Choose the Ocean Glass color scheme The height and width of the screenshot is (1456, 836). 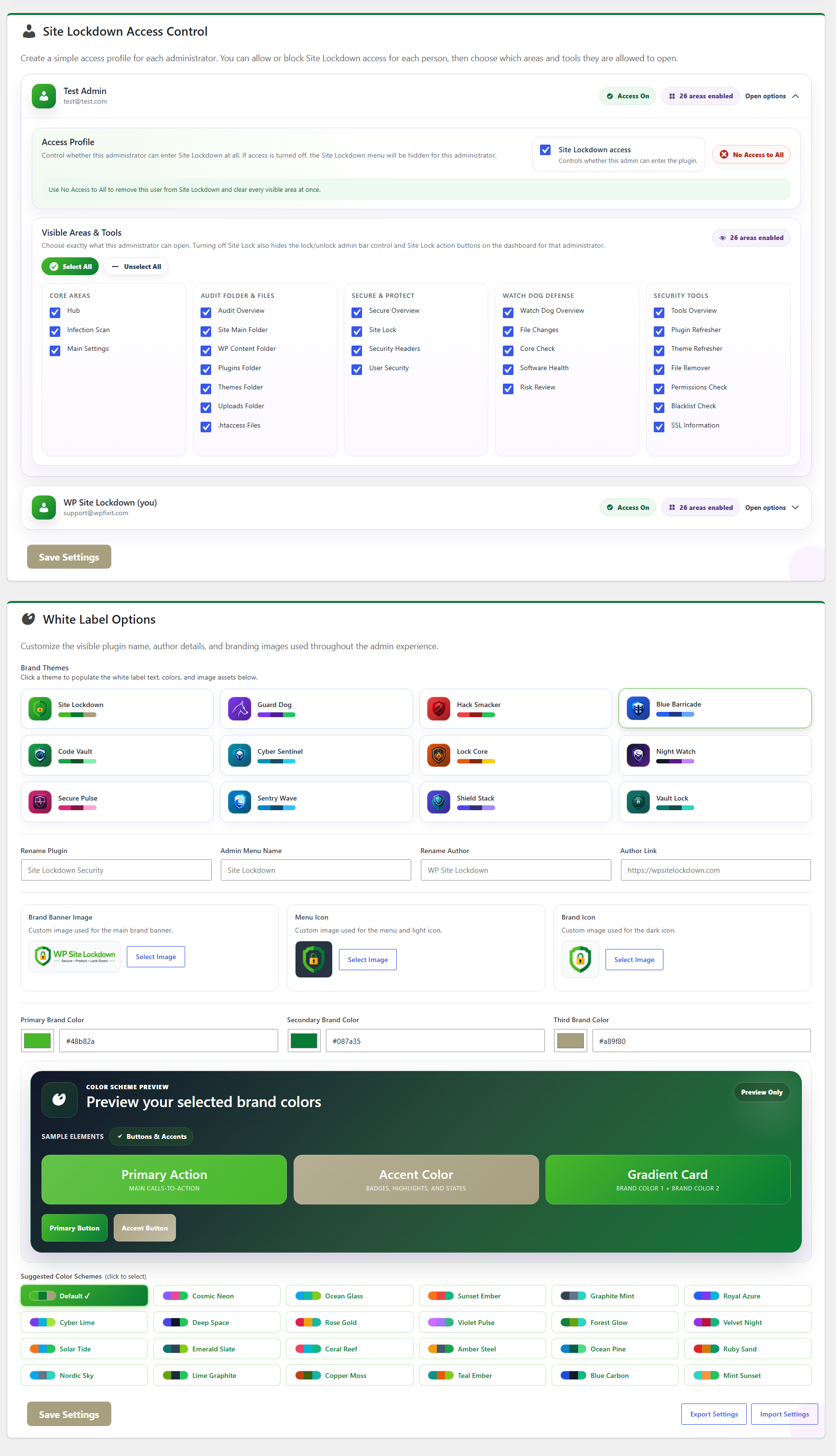(x=350, y=1296)
